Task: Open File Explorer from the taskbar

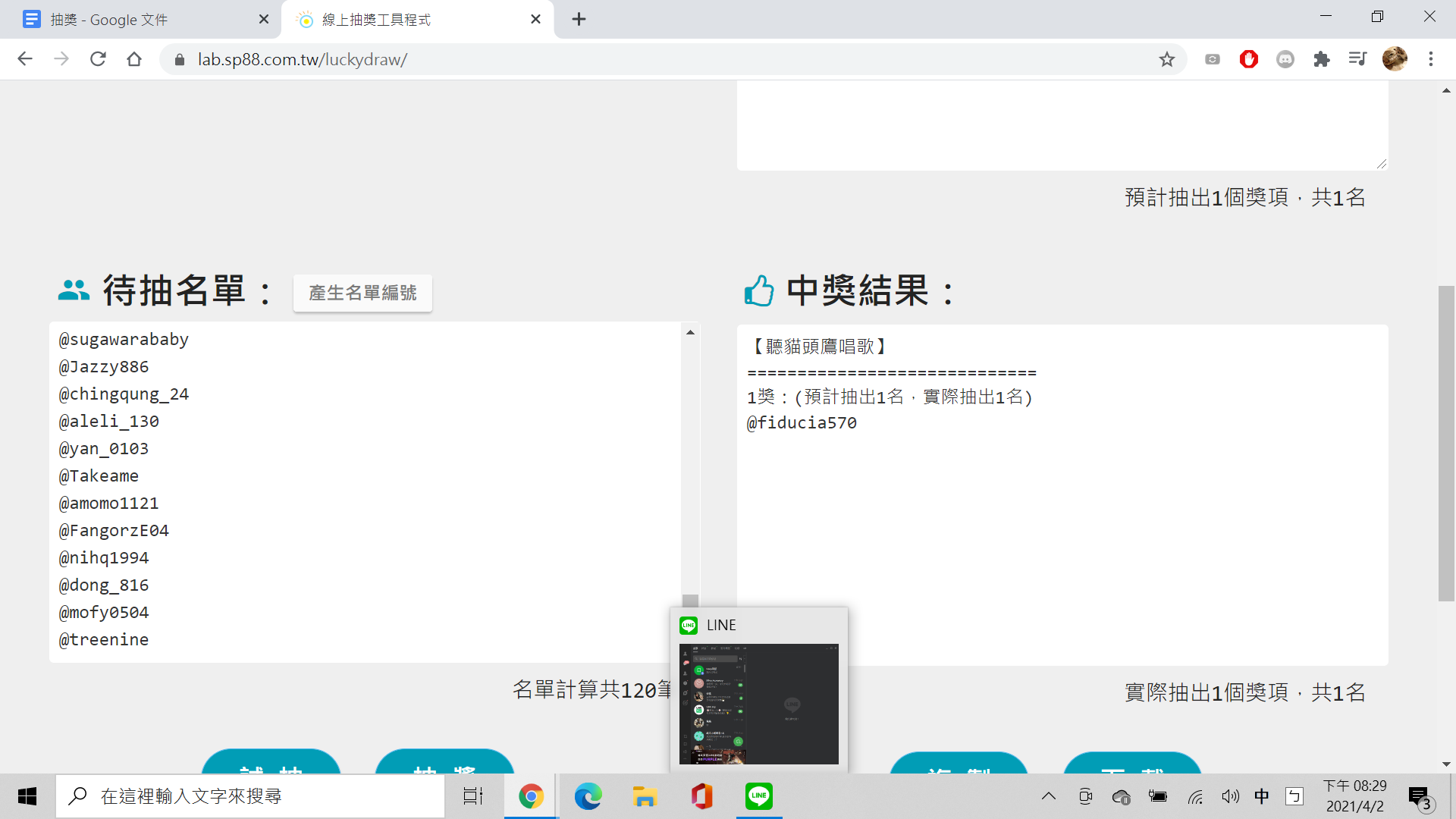Action: click(x=645, y=796)
